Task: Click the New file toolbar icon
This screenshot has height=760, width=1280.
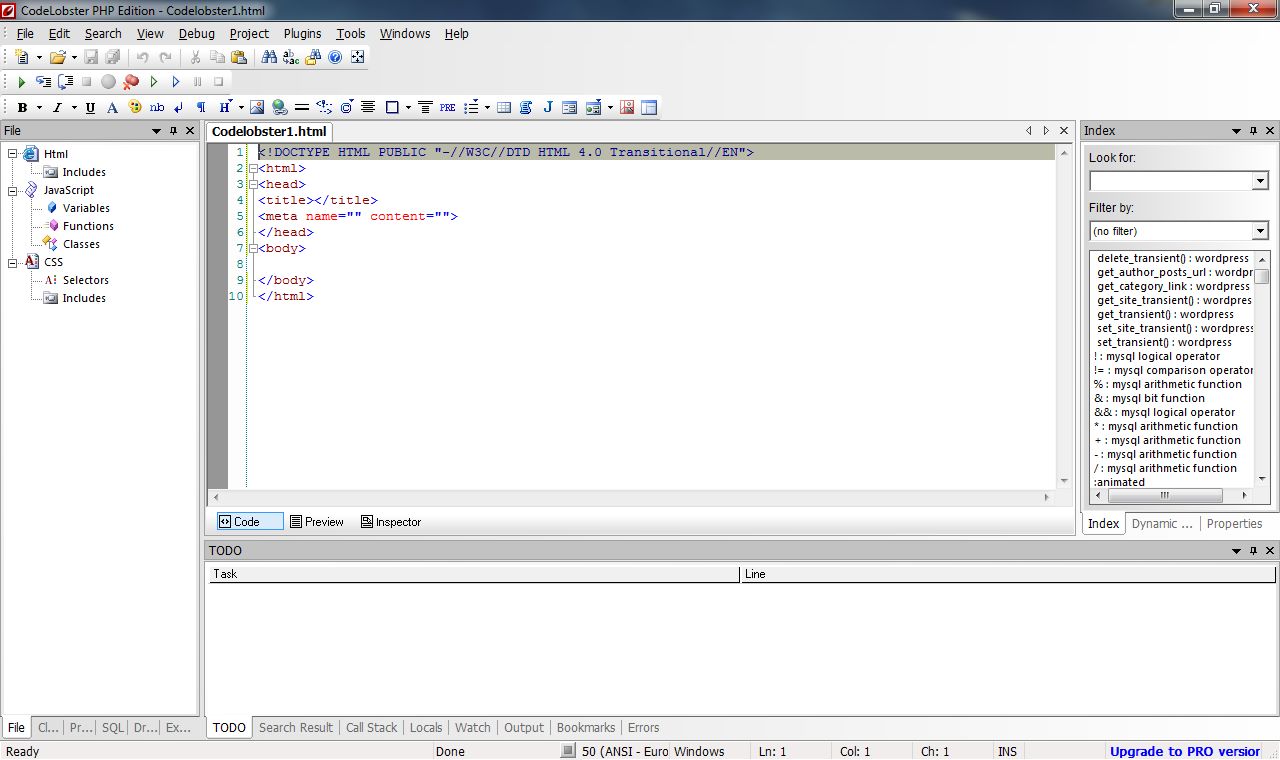Action: coord(21,57)
